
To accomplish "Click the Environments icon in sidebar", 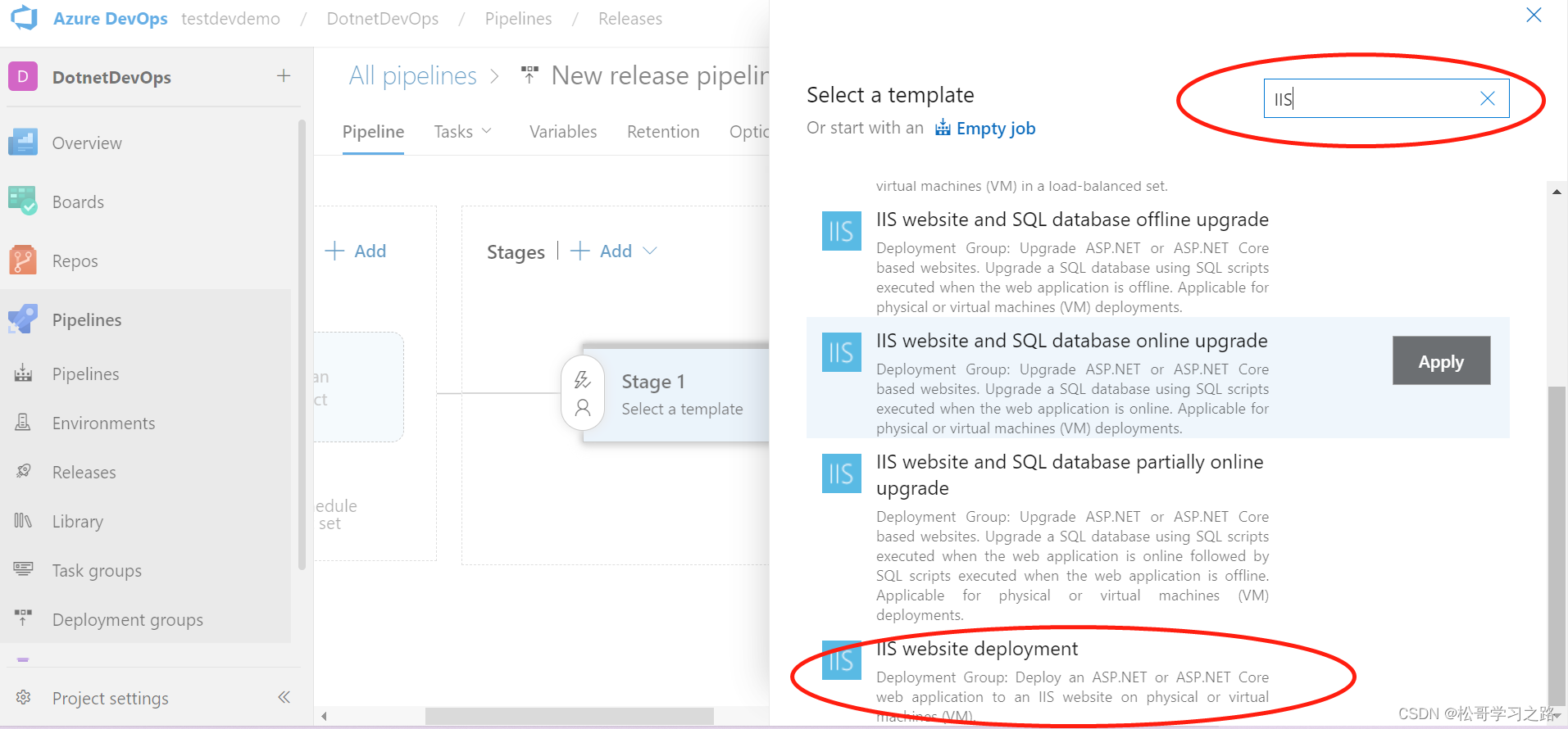I will point(23,423).
